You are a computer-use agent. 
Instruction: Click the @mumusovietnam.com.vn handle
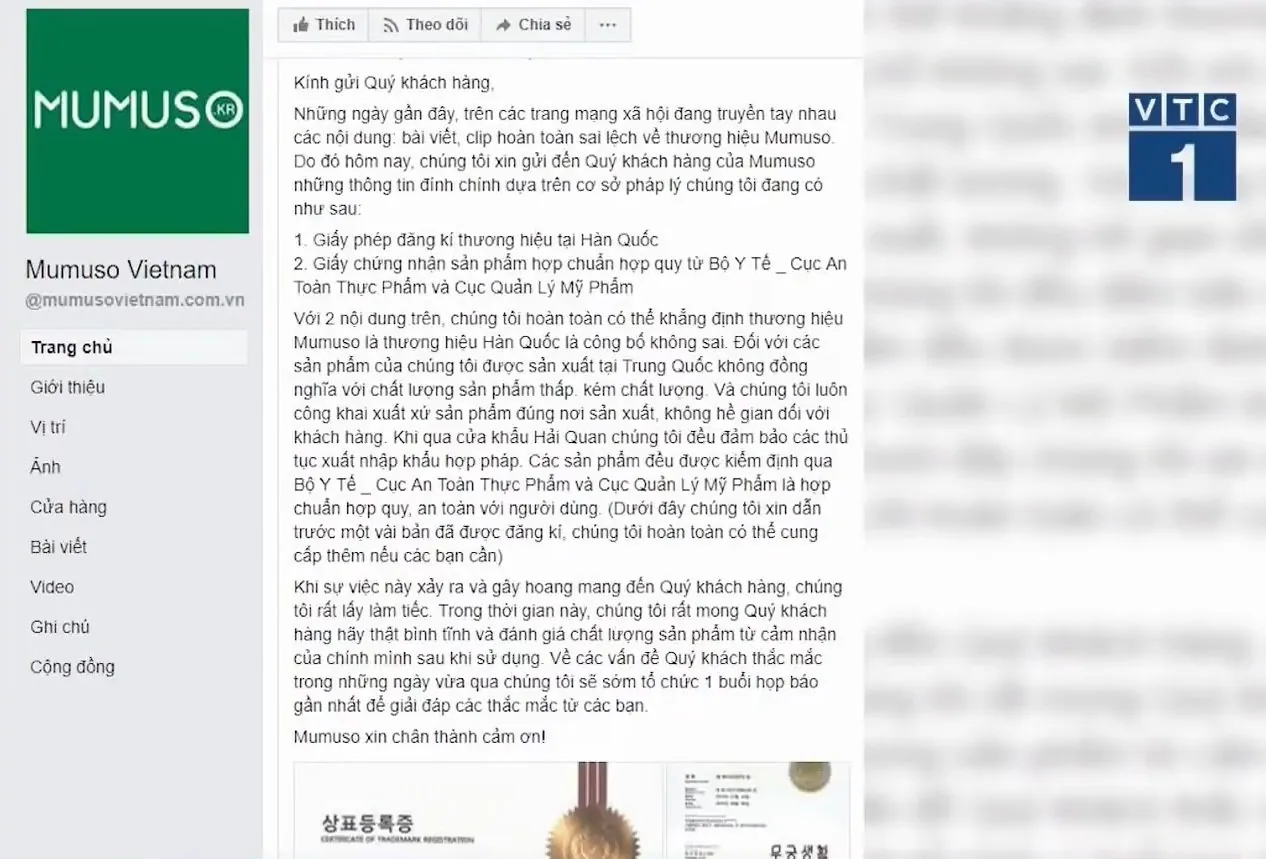point(135,300)
